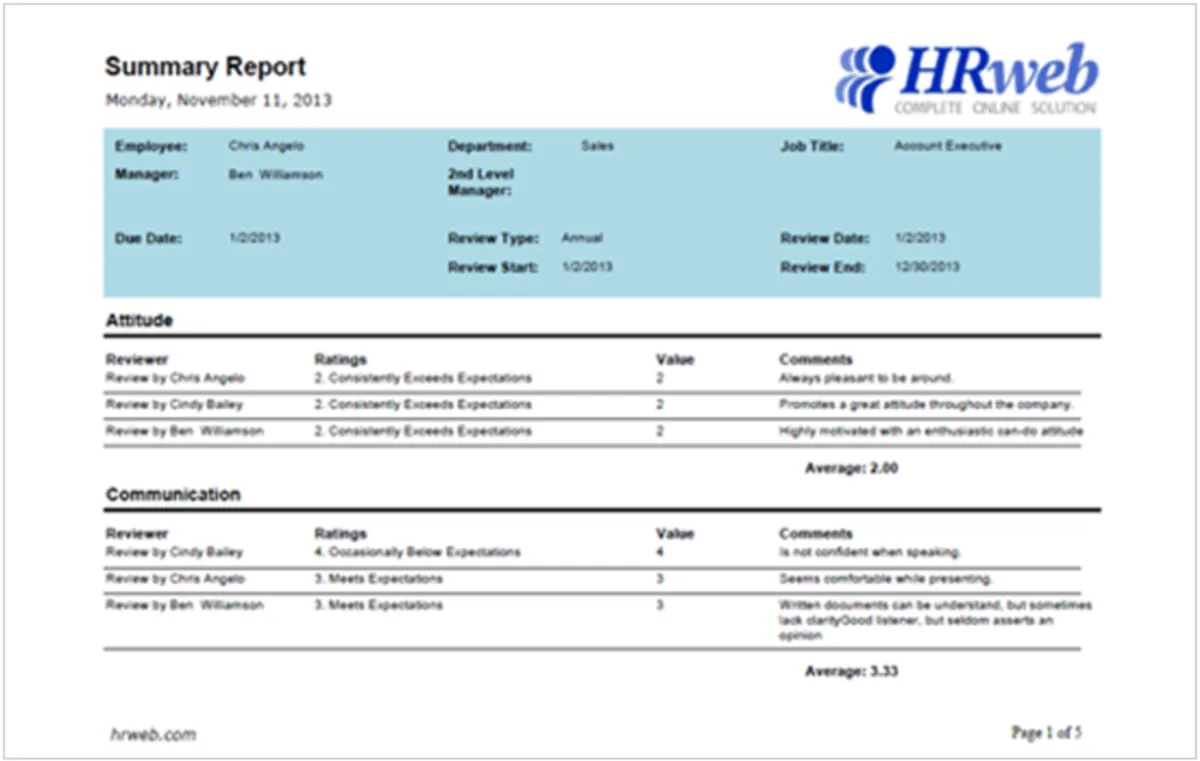Click the 'Annual' review type value

pos(583,238)
